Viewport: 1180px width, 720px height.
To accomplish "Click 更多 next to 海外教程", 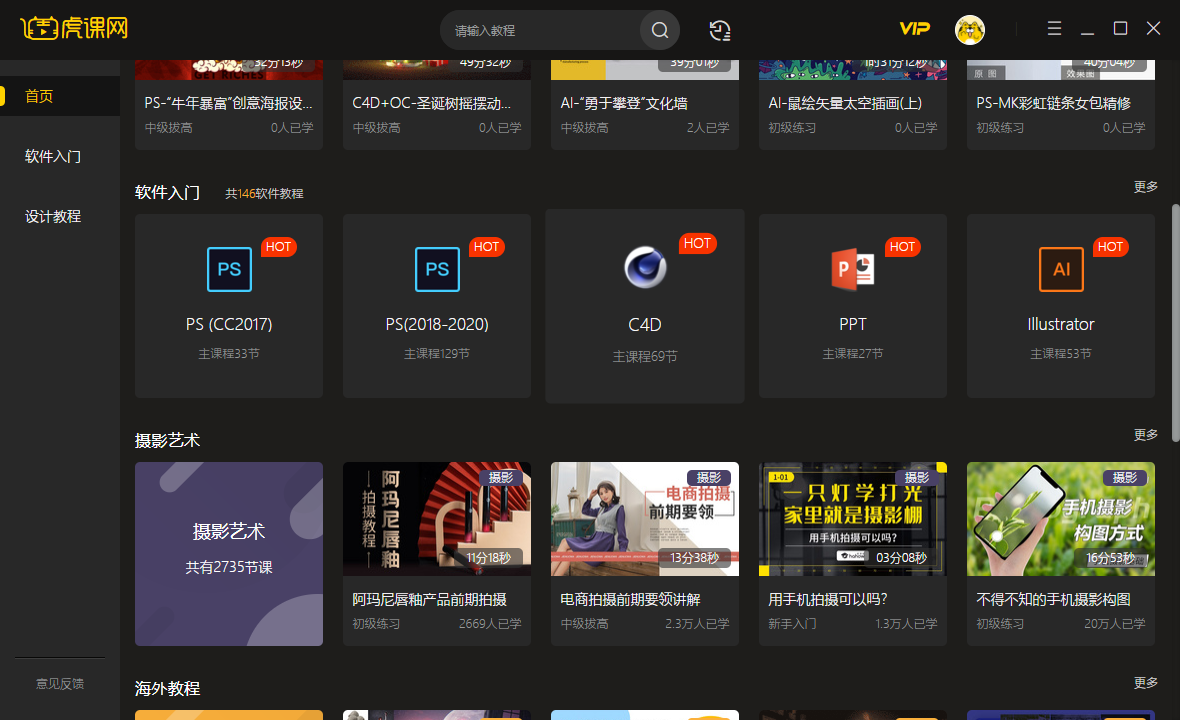I will (1145, 682).
